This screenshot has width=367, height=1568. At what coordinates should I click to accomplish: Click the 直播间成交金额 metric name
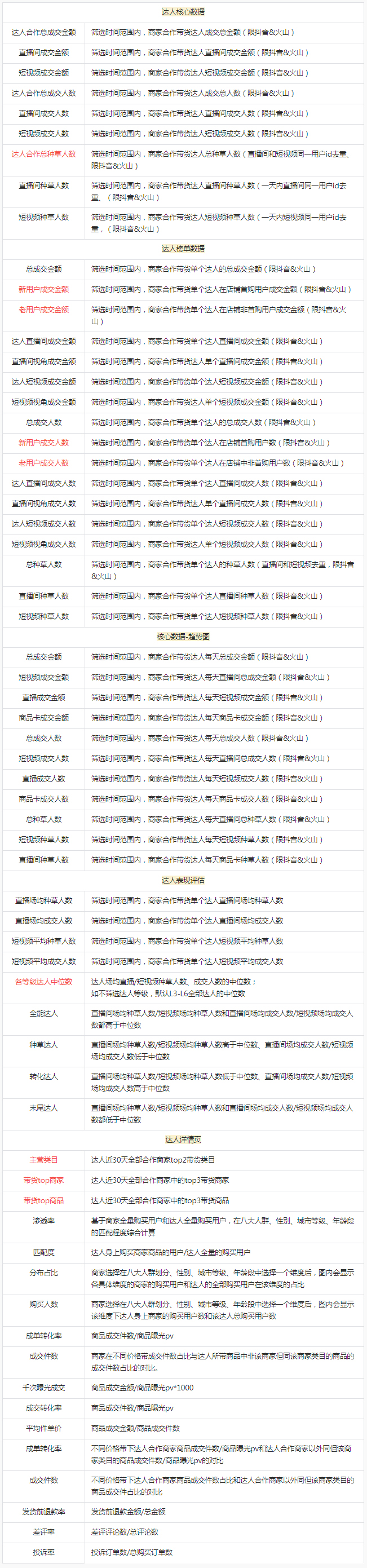tap(44, 53)
